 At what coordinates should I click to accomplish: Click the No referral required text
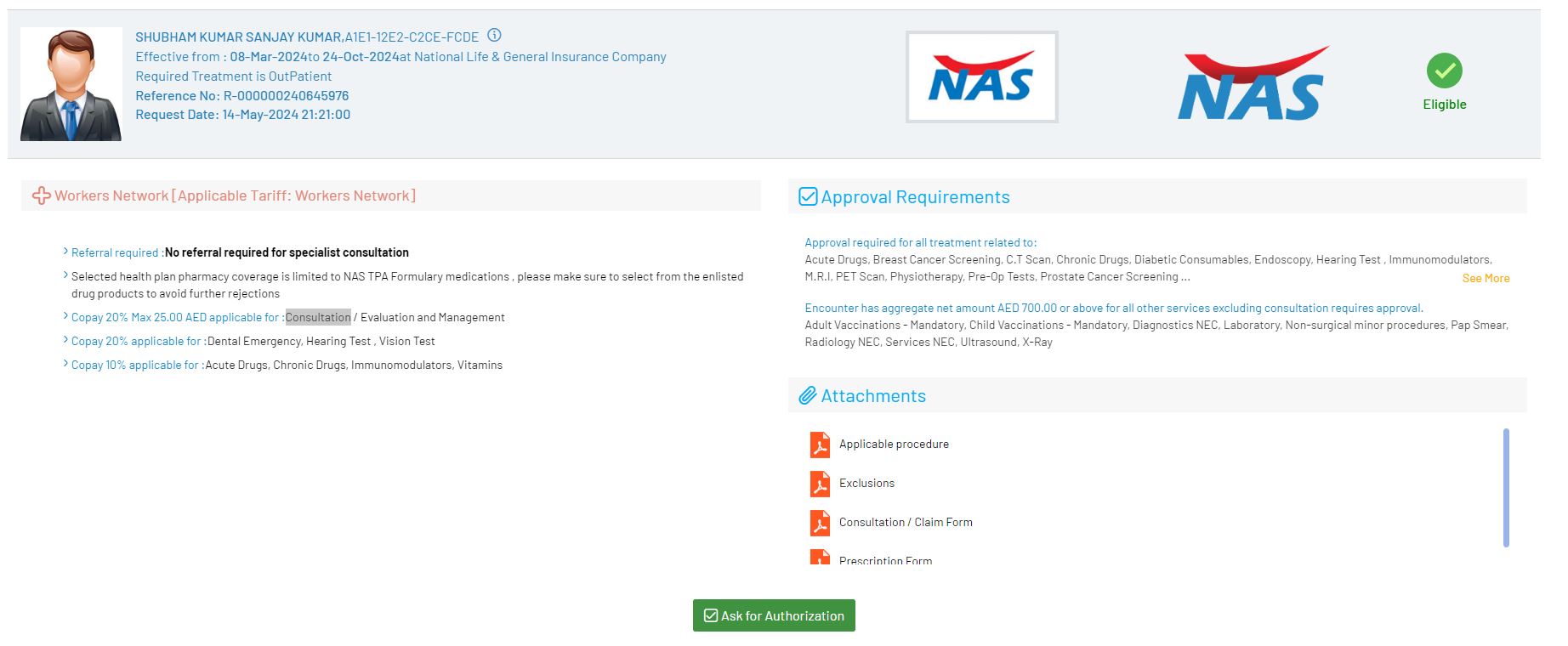[287, 252]
